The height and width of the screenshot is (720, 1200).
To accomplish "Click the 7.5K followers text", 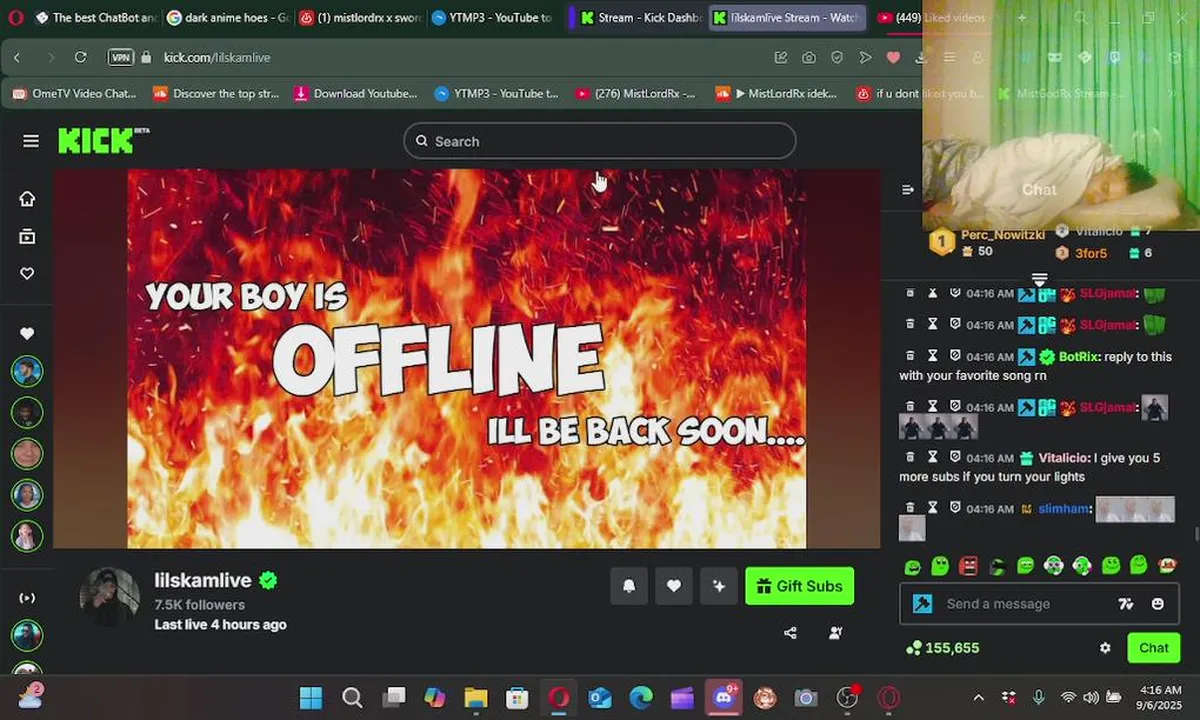I will [199, 605].
